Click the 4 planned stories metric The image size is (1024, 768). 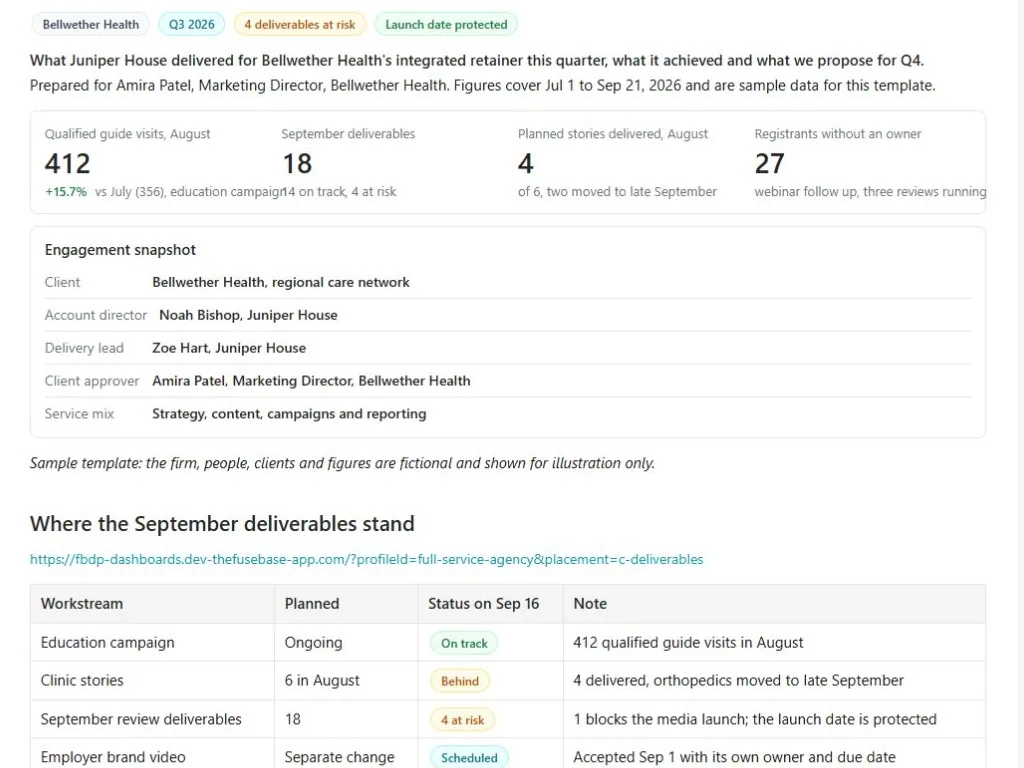click(526, 163)
